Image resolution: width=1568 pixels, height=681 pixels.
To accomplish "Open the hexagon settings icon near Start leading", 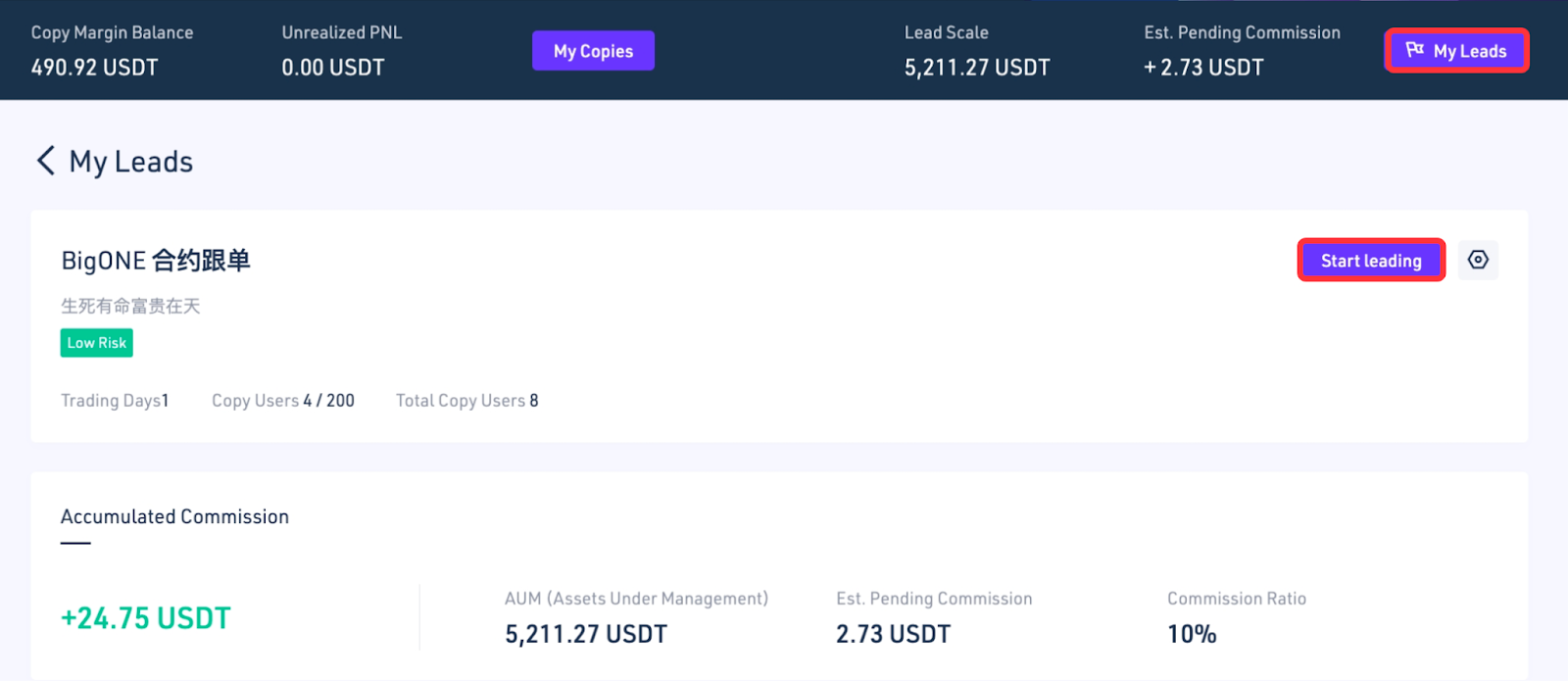I will (1478, 260).
